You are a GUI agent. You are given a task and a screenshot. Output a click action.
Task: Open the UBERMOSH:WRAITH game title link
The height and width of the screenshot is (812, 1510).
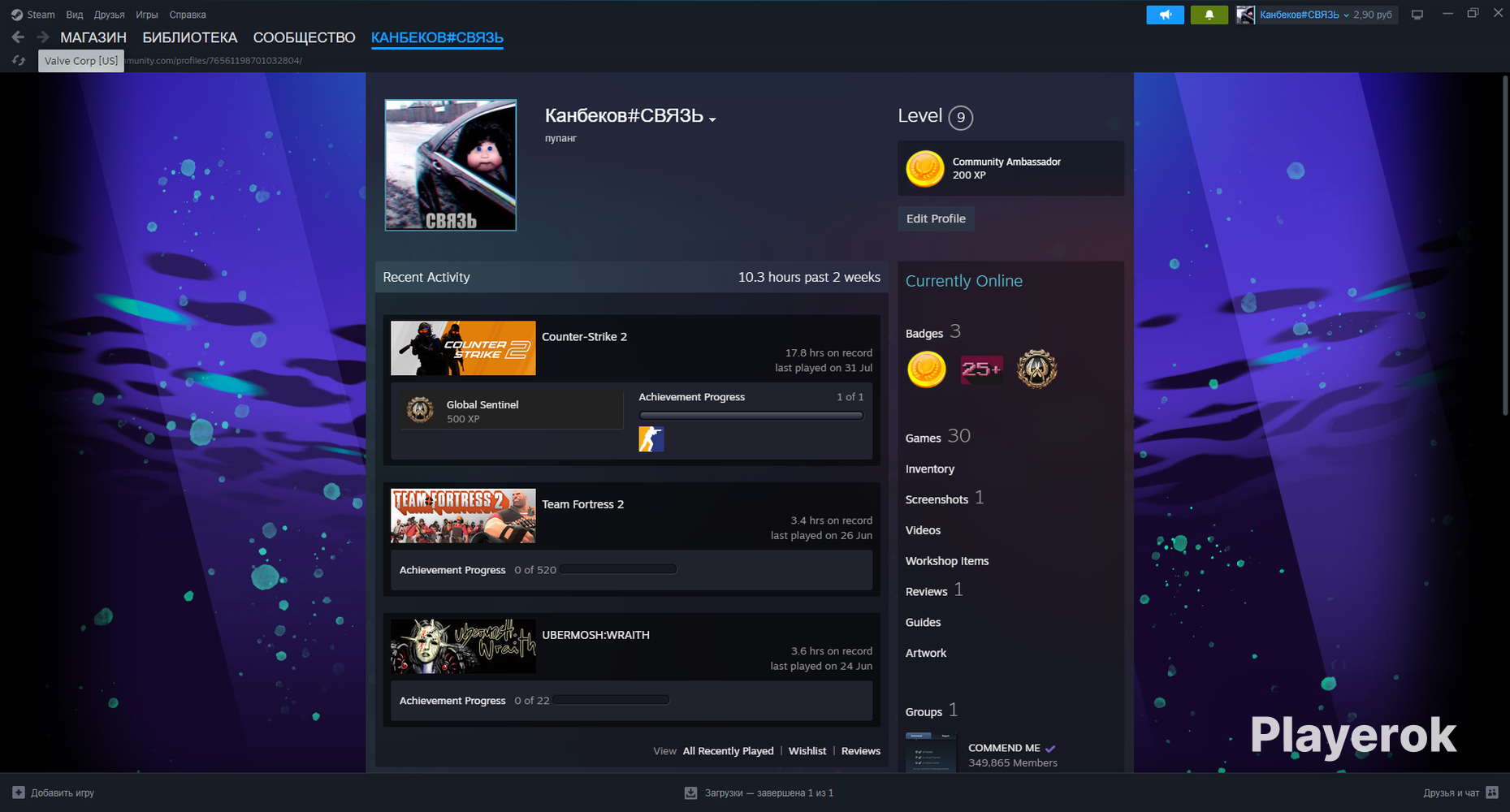pos(595,635)
